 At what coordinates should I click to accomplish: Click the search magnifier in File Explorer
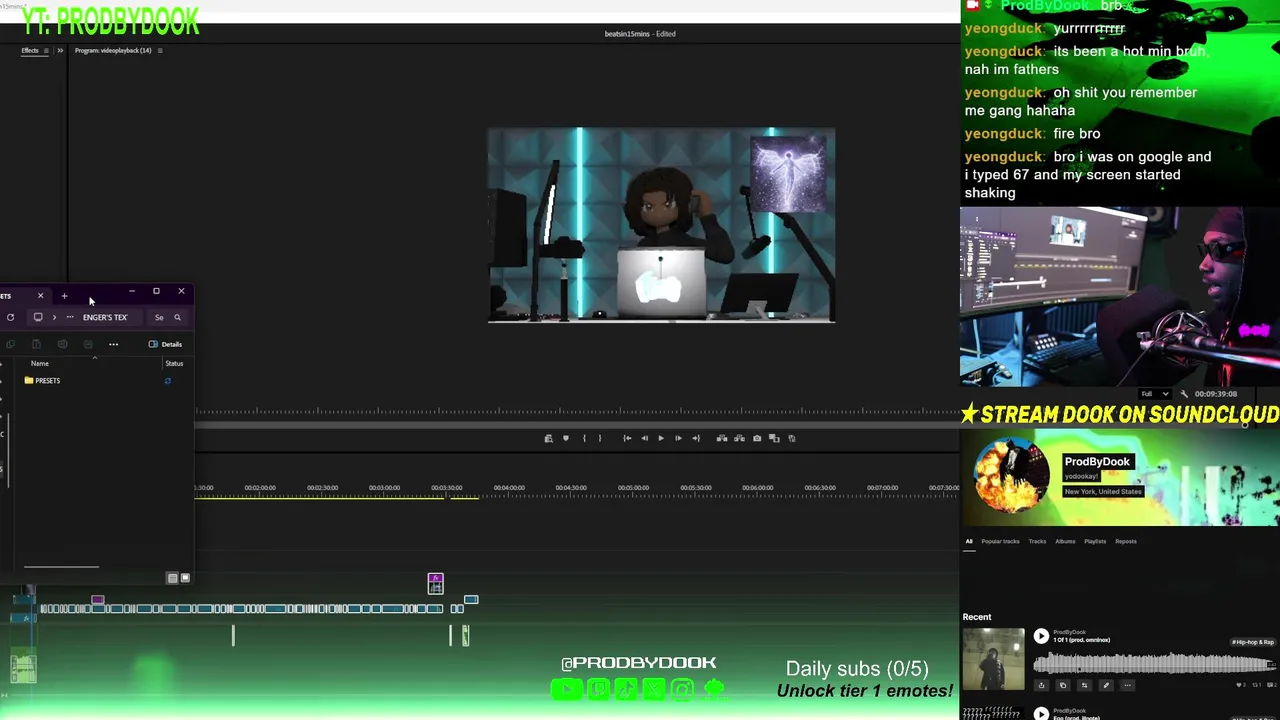(x=177, y=317)
